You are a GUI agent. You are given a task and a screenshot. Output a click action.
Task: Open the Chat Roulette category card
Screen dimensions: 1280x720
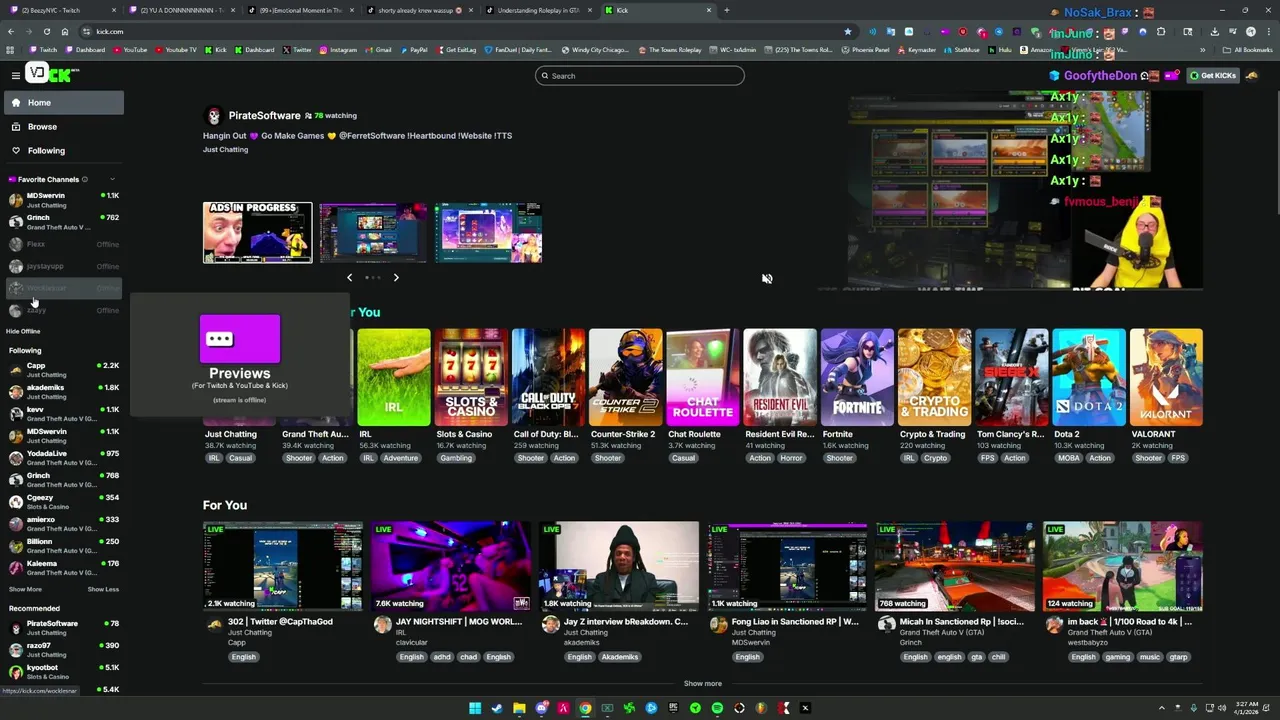click(703, 377)
